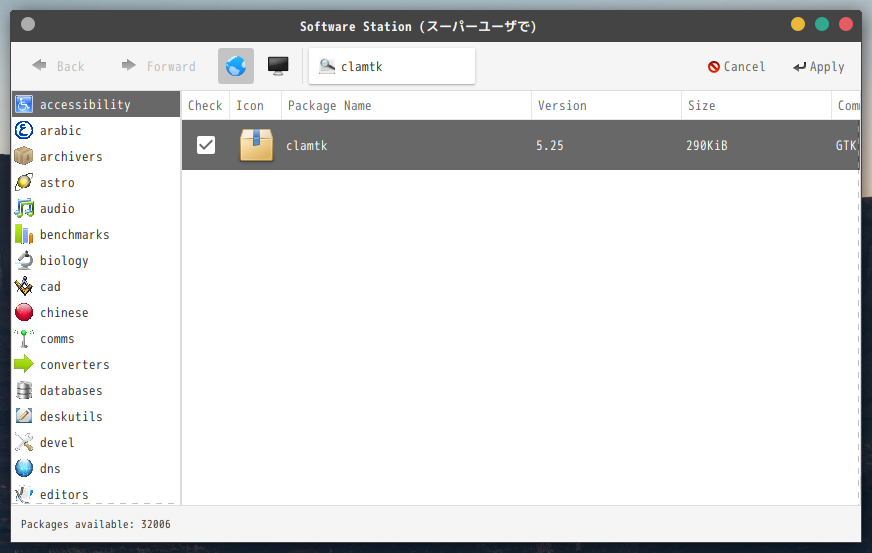This screenshot has width=872, height=553.
Task: Select the arabic category label
Action: click(x=61, y=131)
